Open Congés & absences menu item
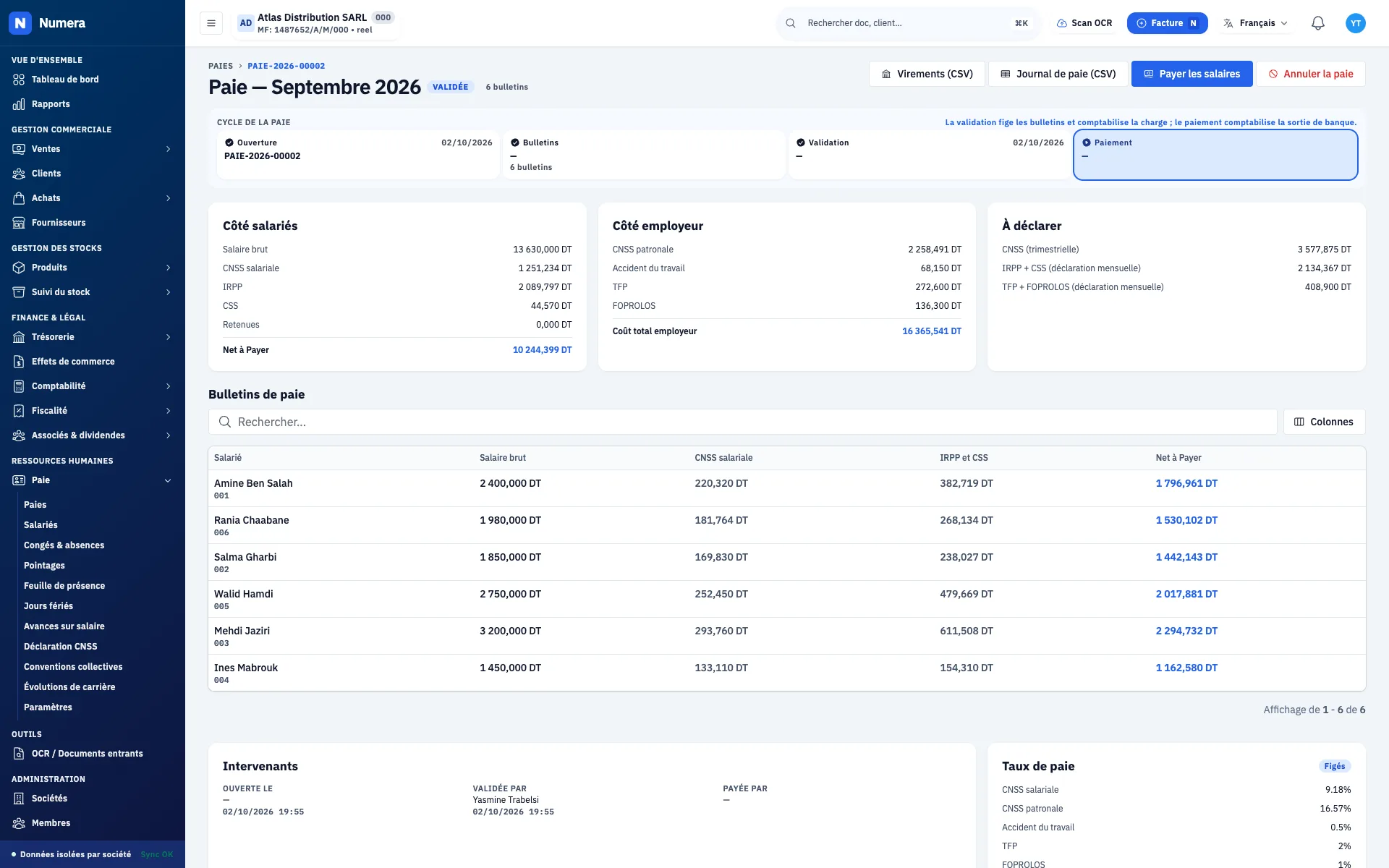The image size is (1389, 868). 64,545
